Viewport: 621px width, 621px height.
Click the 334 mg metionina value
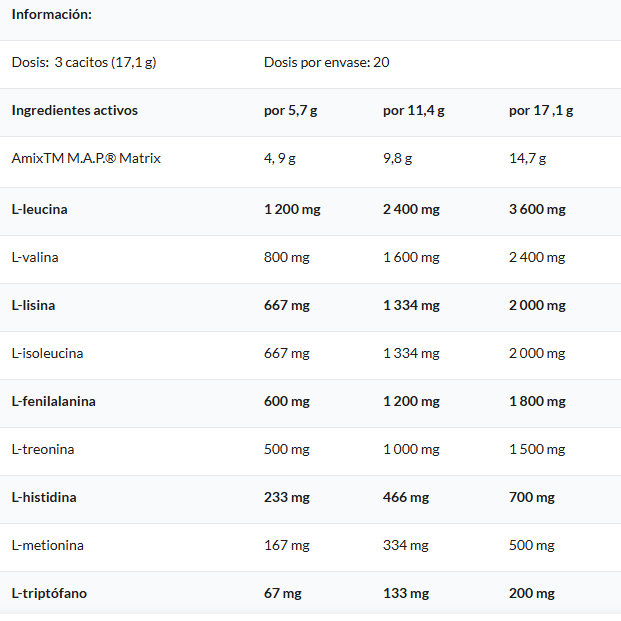pos(406,545)
